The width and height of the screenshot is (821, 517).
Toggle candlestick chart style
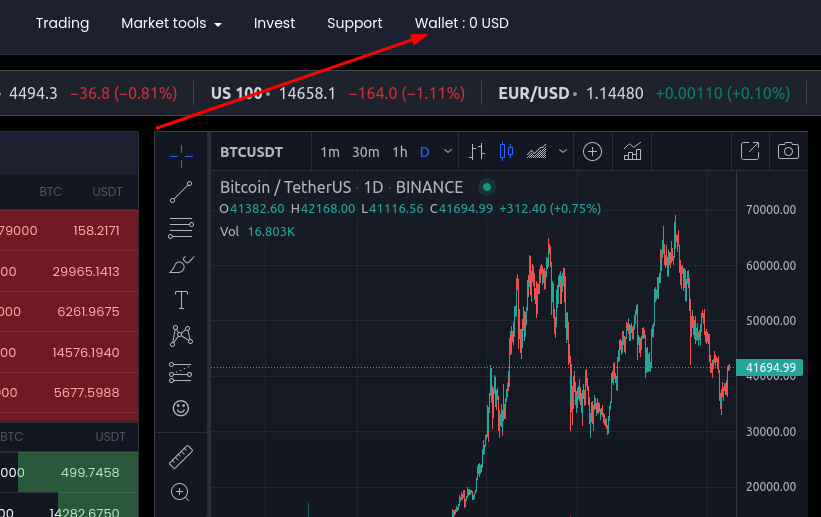(505, 152)
